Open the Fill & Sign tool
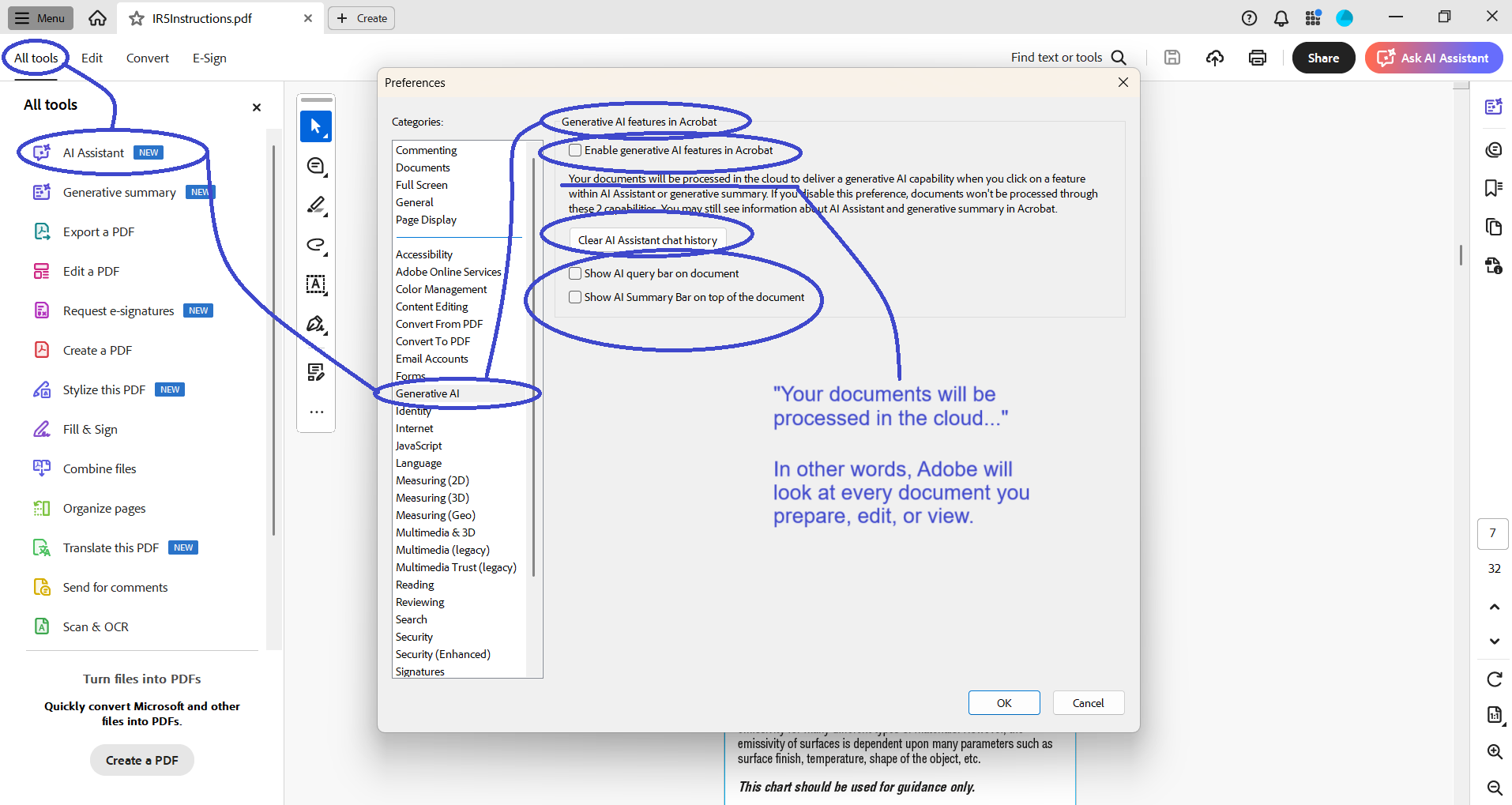Image resolution: width=1512 pixels, height=805 pixels. tap(76, 429)
